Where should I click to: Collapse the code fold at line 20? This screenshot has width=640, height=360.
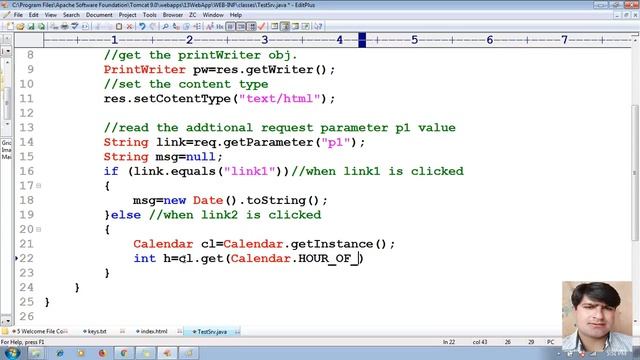coord(38,229)
